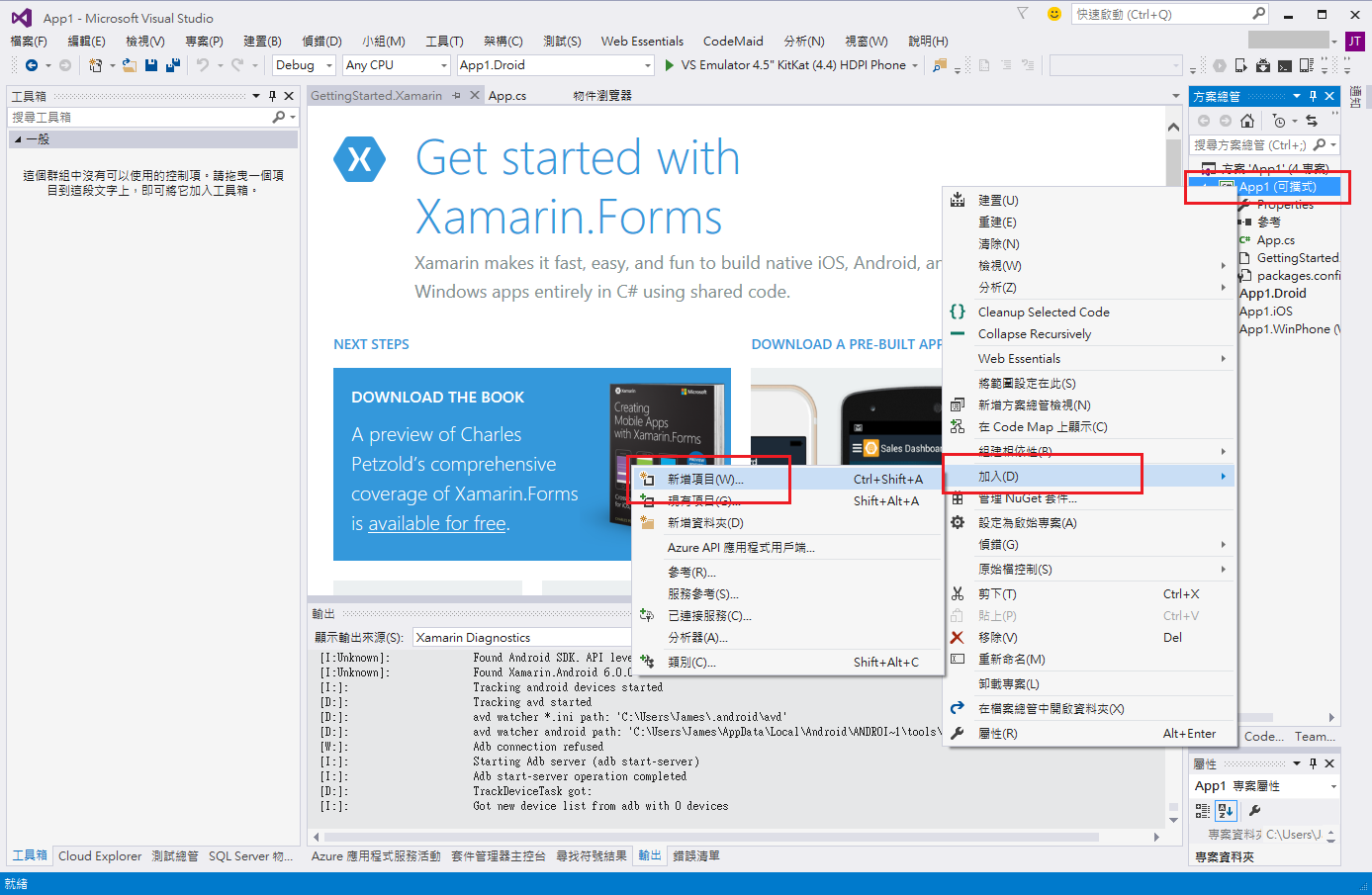Screen dimensions: 1372x895
Task: Pin the GettingStarted.Xamarin tab
Action: tap(456, 96)
